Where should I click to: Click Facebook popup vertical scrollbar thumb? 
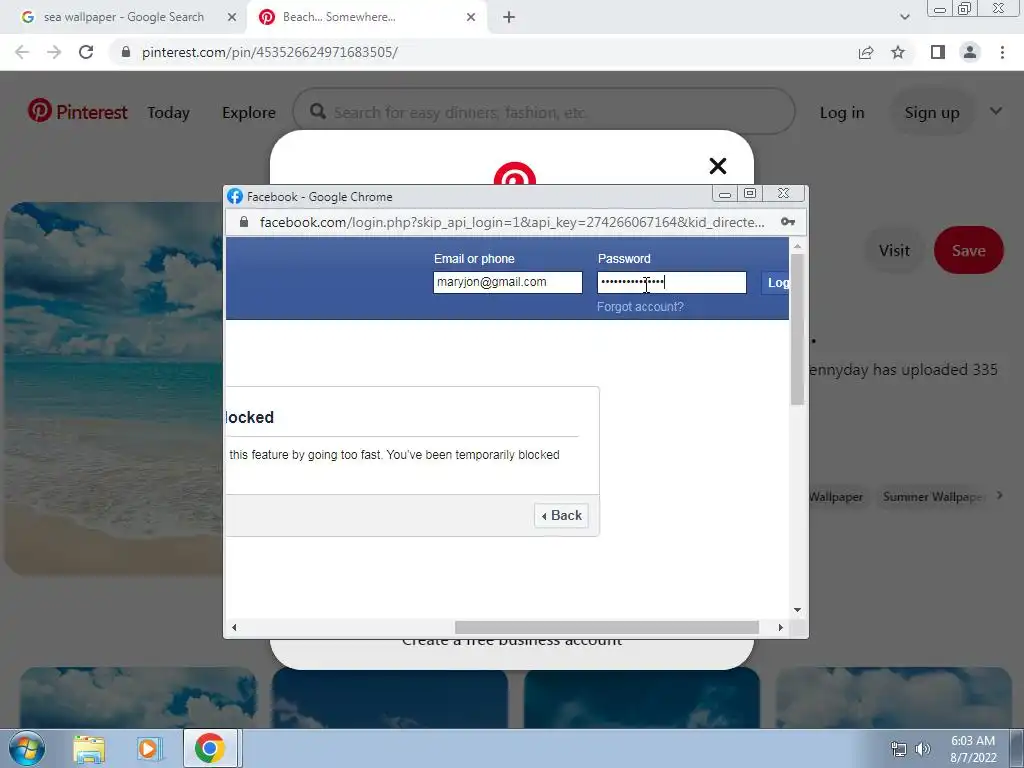(x=797, y=329)
